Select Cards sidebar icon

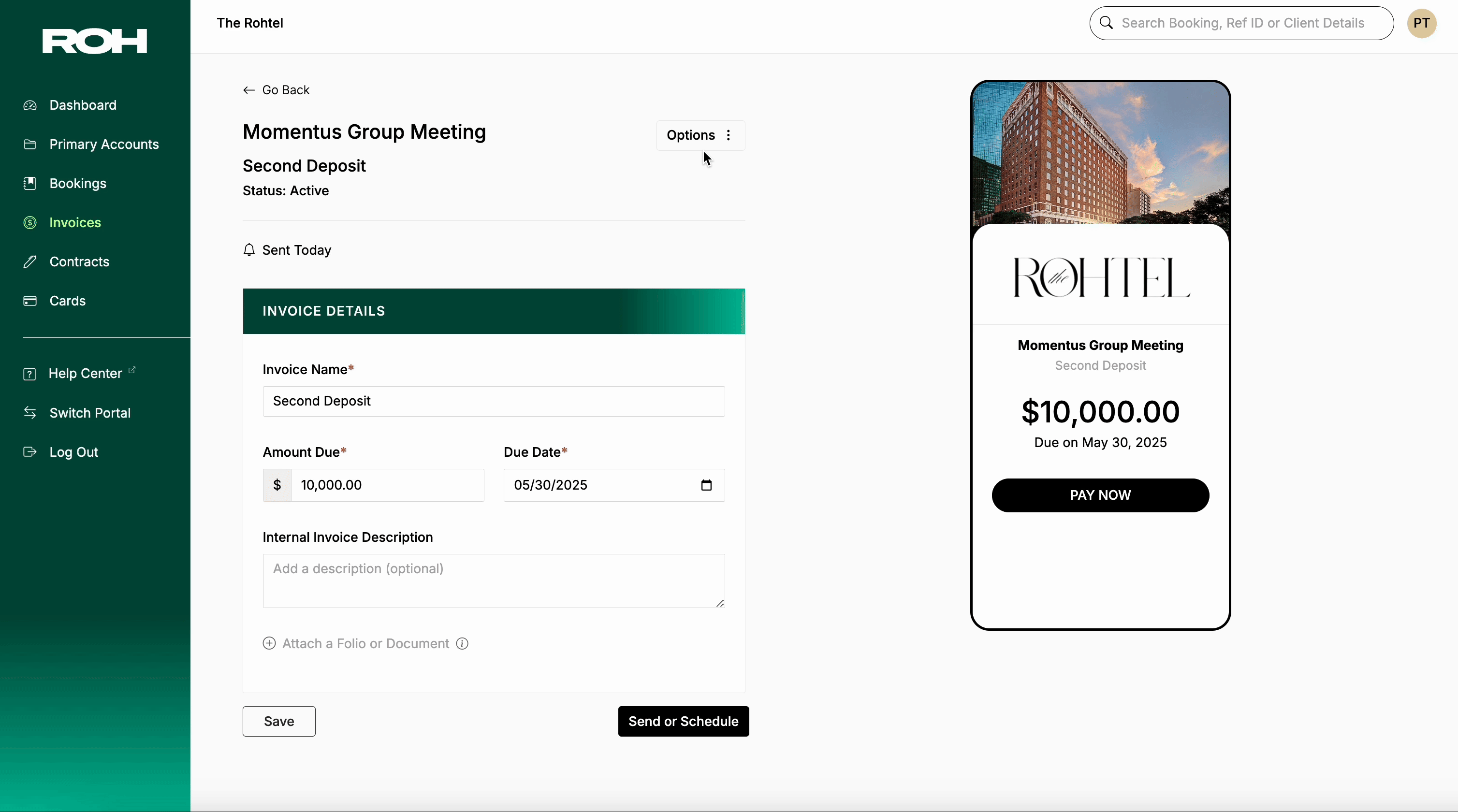[x=30, y=300]
